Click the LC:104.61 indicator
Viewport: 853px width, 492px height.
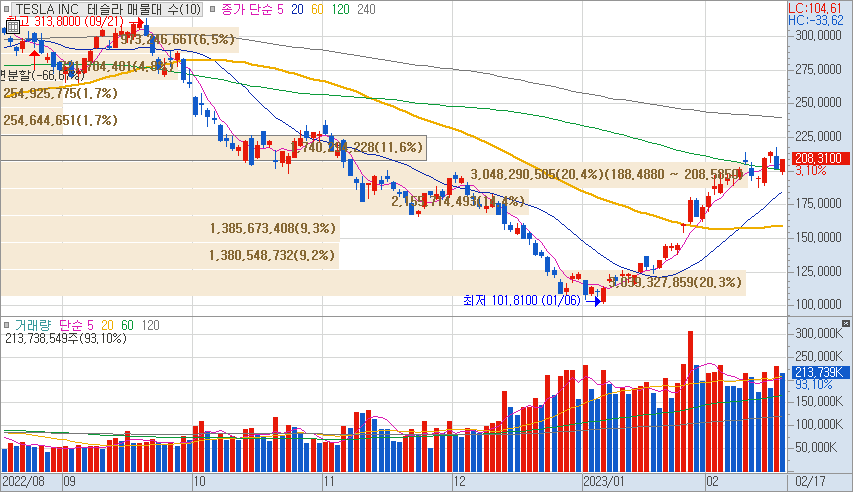coord(815,8)
